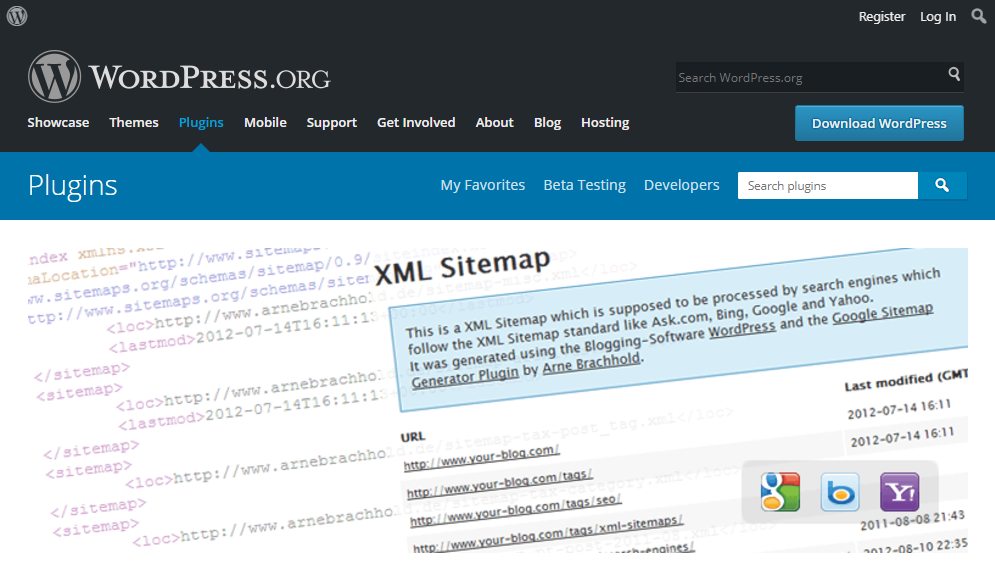Open the admin bar search magnifier
995x569 pixels.
979,16
